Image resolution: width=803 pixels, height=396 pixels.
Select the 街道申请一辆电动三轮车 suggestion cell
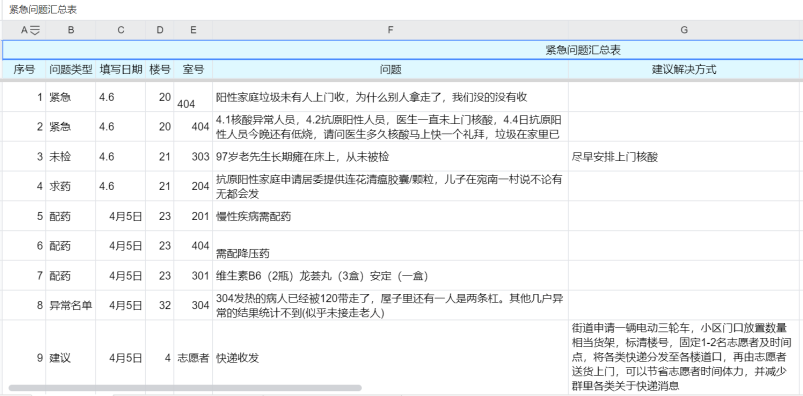684,357
